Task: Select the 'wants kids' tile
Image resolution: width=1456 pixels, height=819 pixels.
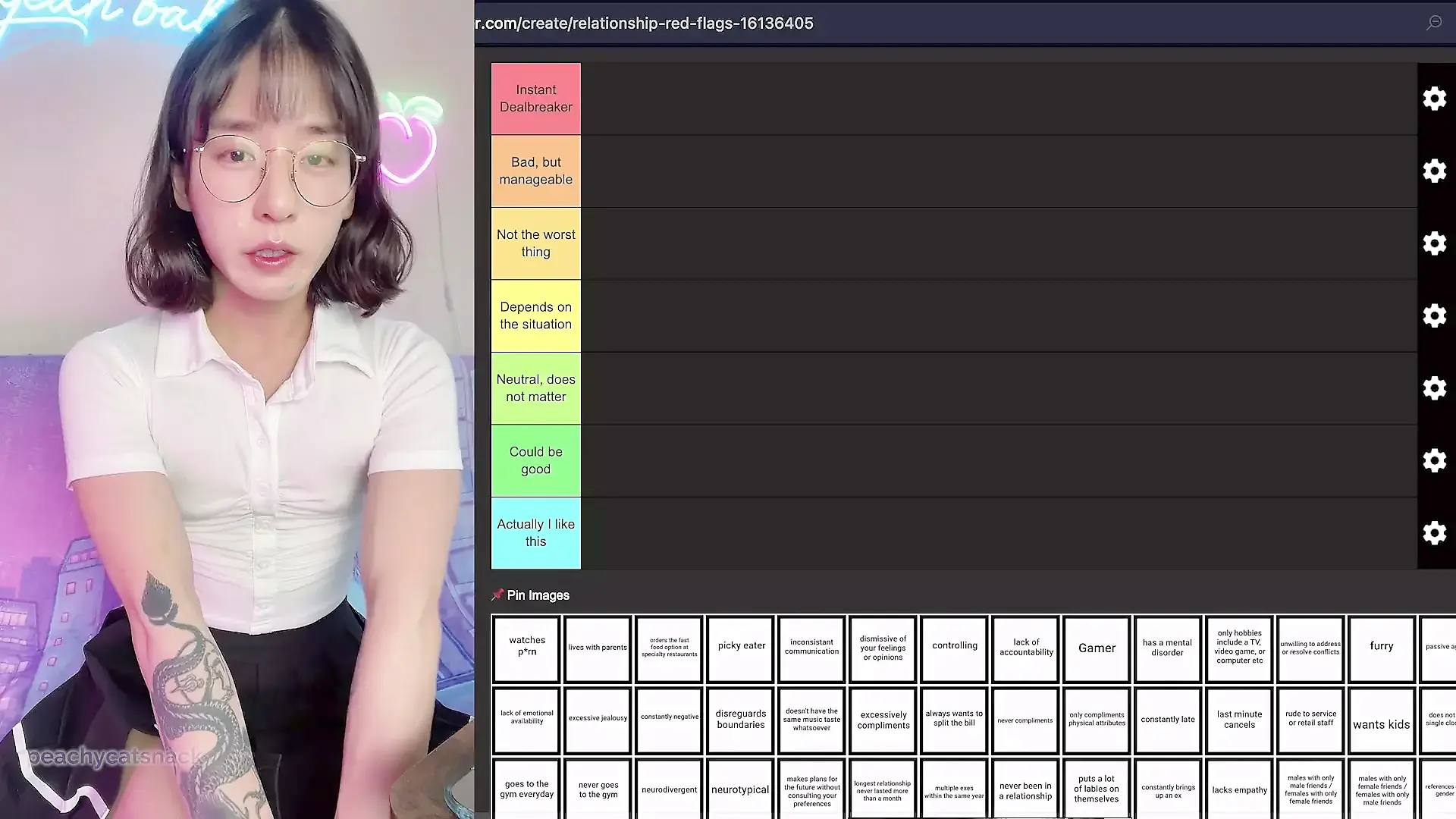Action: click(1381, 720)
